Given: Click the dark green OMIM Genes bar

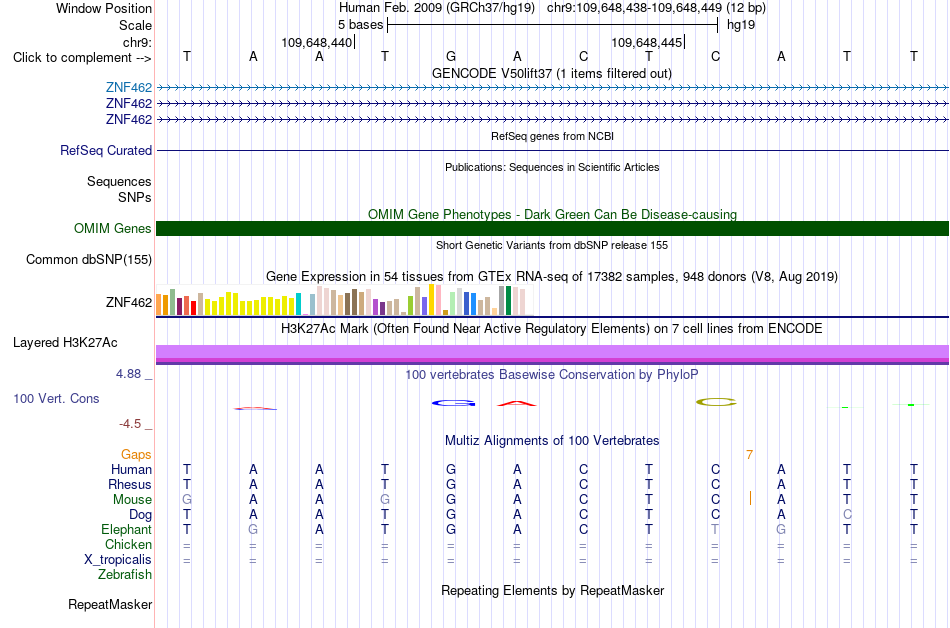Looking at the screenshot, I should pyautogui.click(x=552, y=228).
